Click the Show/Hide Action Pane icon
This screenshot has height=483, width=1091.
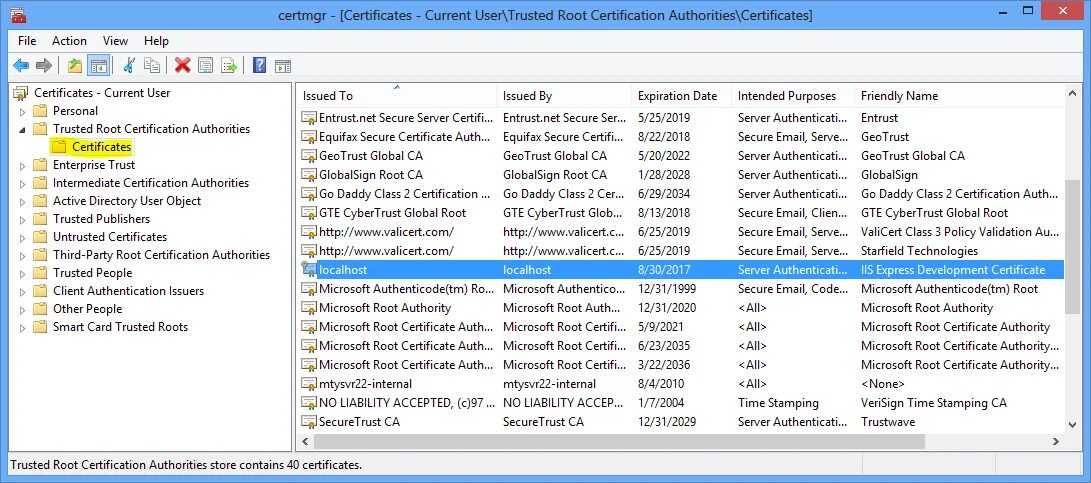click(x=282, y=66)
